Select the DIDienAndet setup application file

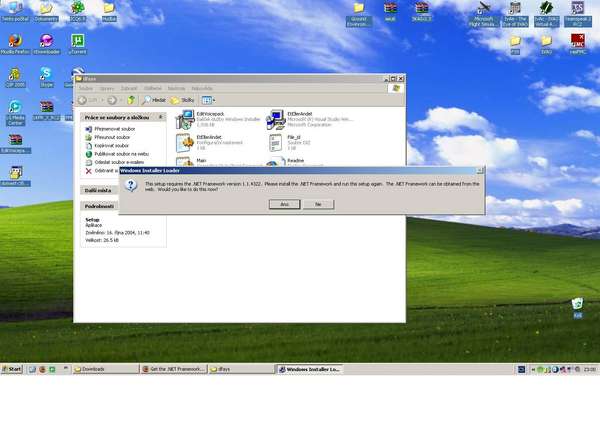tap(310, 119)
